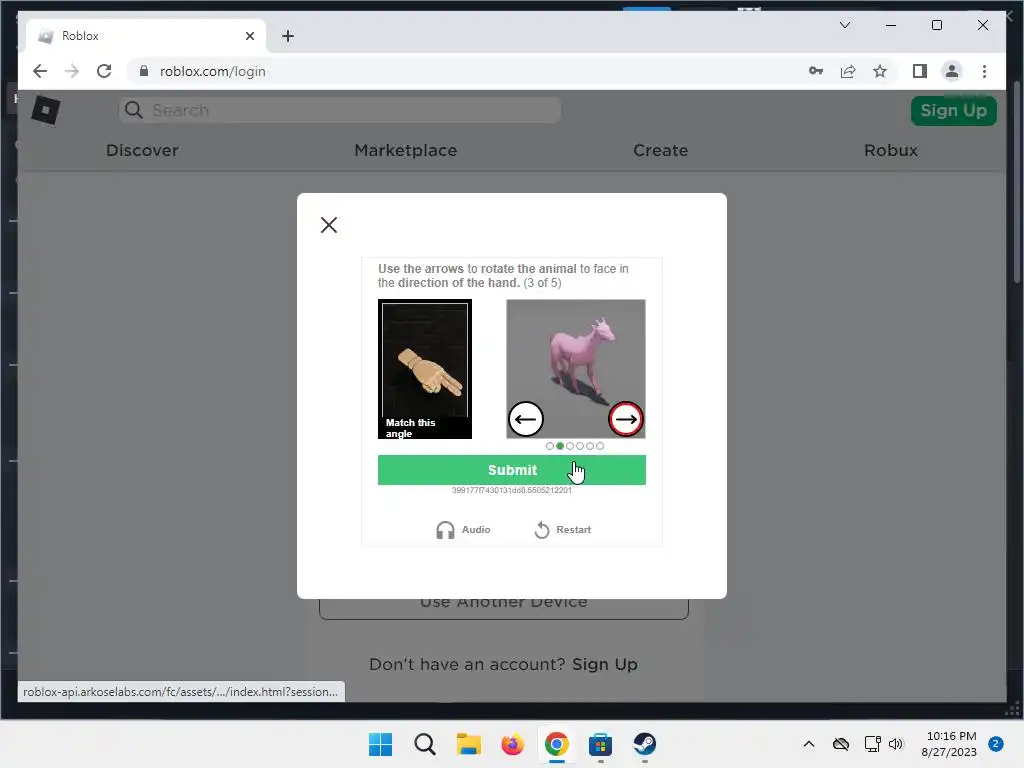Image resolution: width=1024 pixels, height=768 pixels.
Task: Click the green Sign Up button
Action: coord(953,110)
